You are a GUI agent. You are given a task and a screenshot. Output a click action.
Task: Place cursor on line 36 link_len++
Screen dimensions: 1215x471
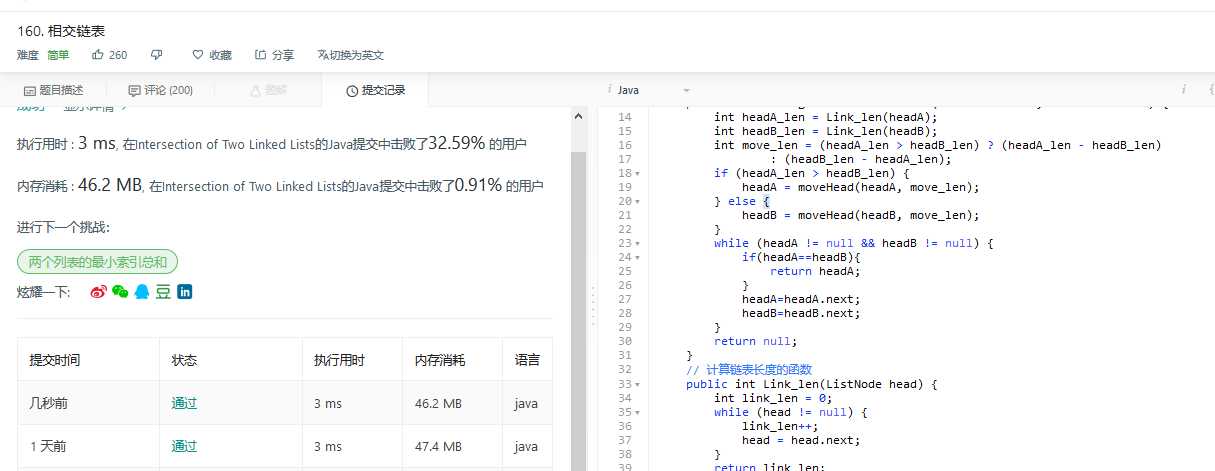pyautogui.click(x=783, y=425)
